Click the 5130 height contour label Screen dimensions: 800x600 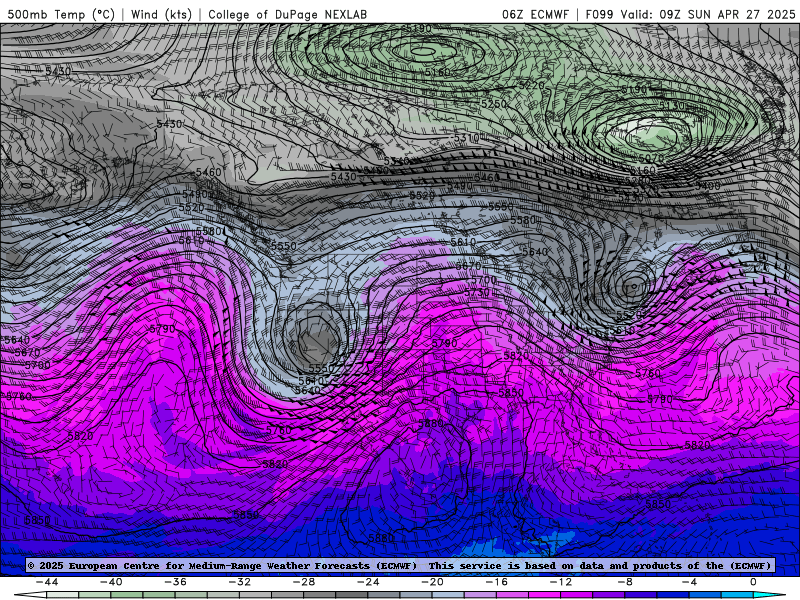(672, 106)
